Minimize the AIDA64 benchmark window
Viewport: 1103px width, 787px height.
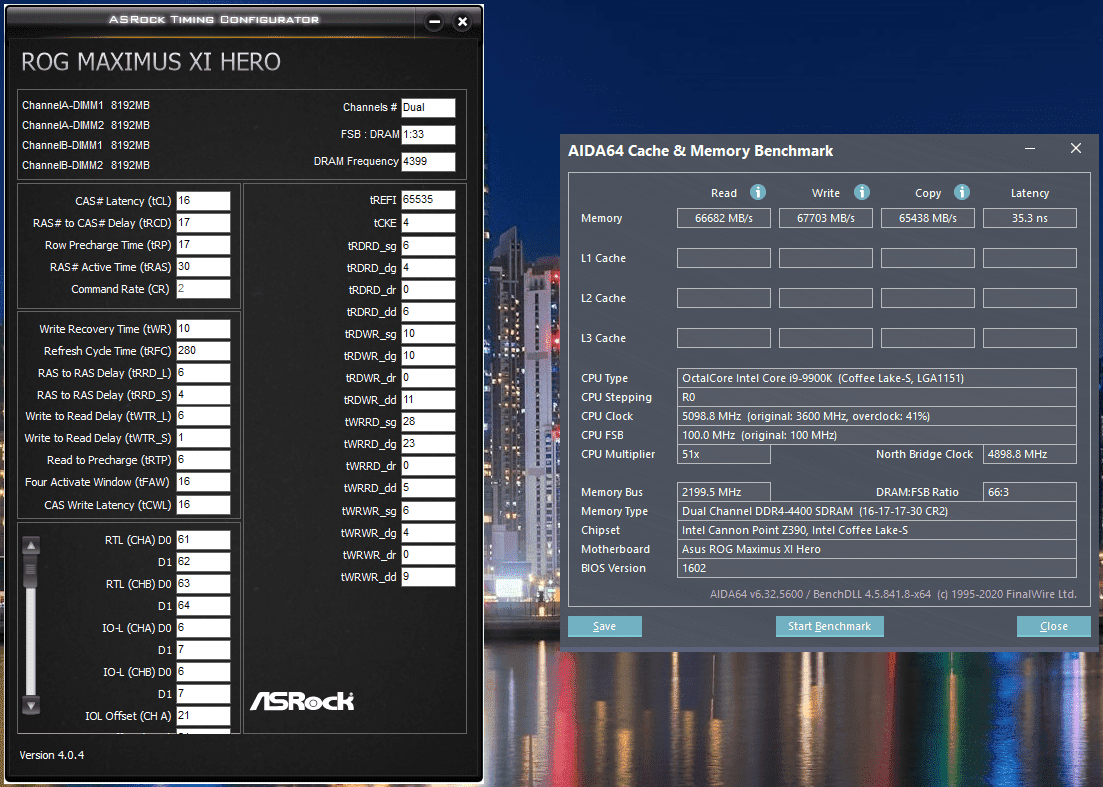click(1030, 149)
